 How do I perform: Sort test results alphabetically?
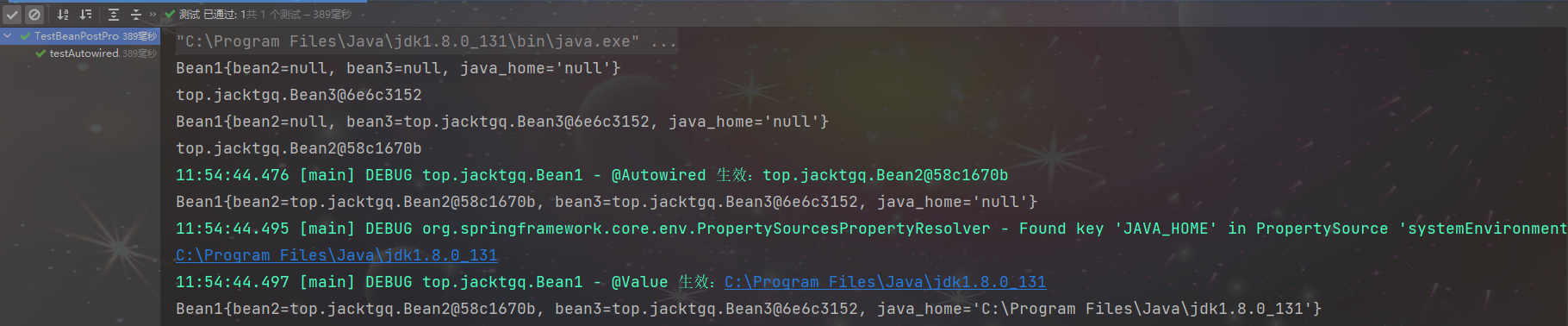[63, 15]
